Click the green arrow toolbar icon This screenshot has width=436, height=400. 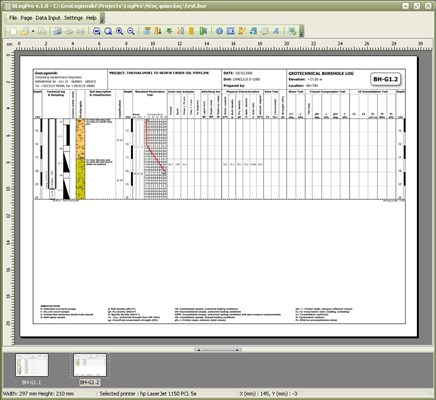click(x=169, y=31)
